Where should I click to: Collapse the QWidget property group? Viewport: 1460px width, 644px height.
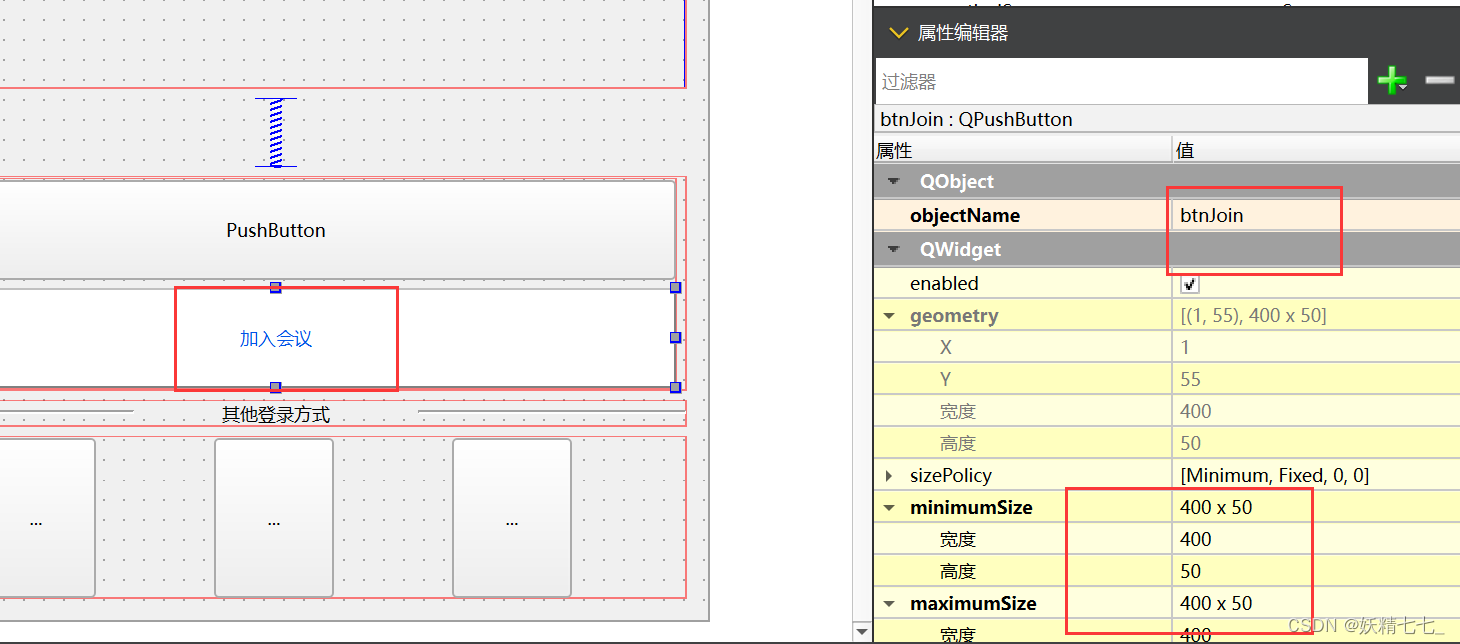click(x=893, y=250)
